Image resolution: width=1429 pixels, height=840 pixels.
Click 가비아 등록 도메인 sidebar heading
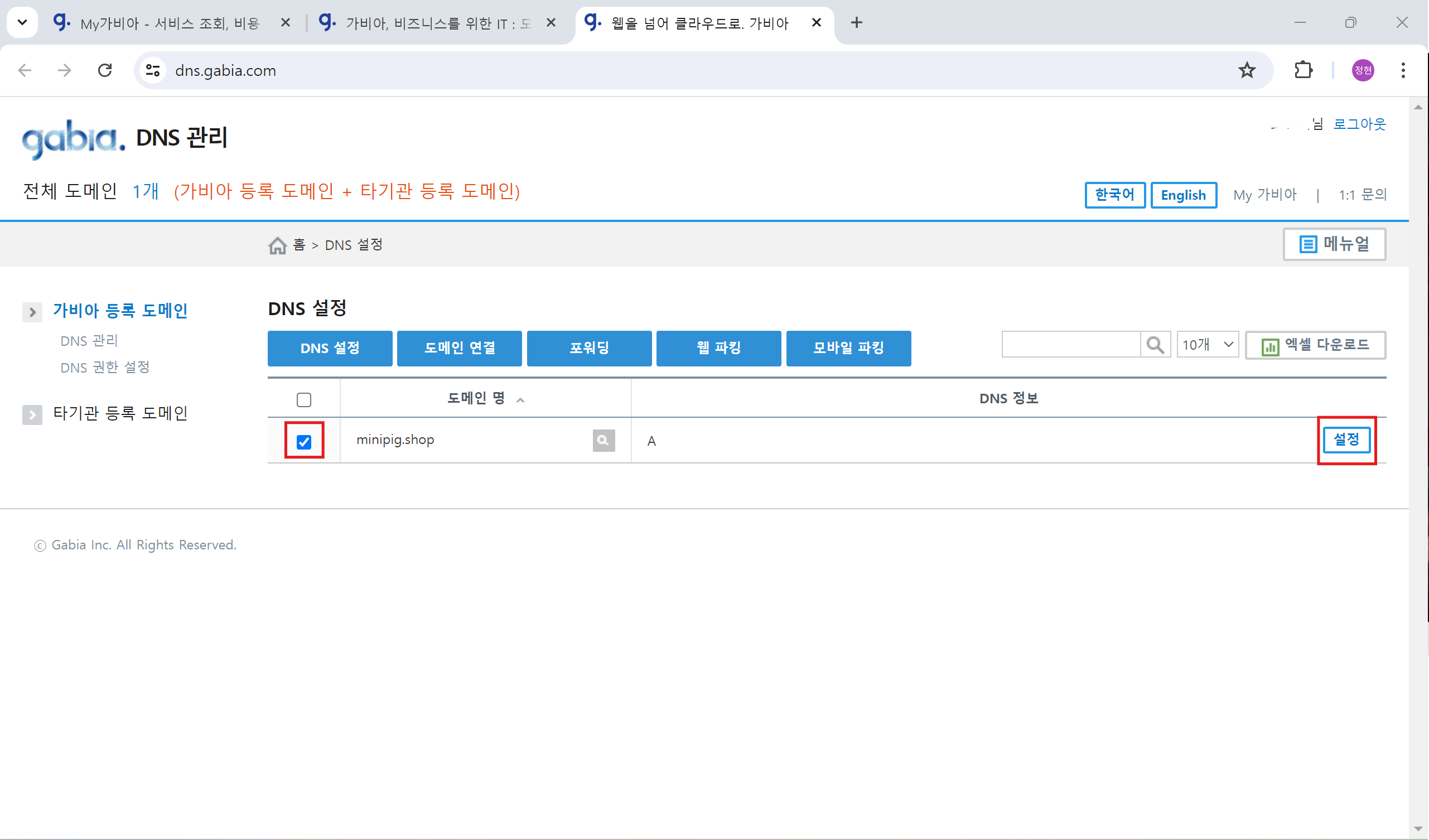pyautogui.click(x=120, y=311)
